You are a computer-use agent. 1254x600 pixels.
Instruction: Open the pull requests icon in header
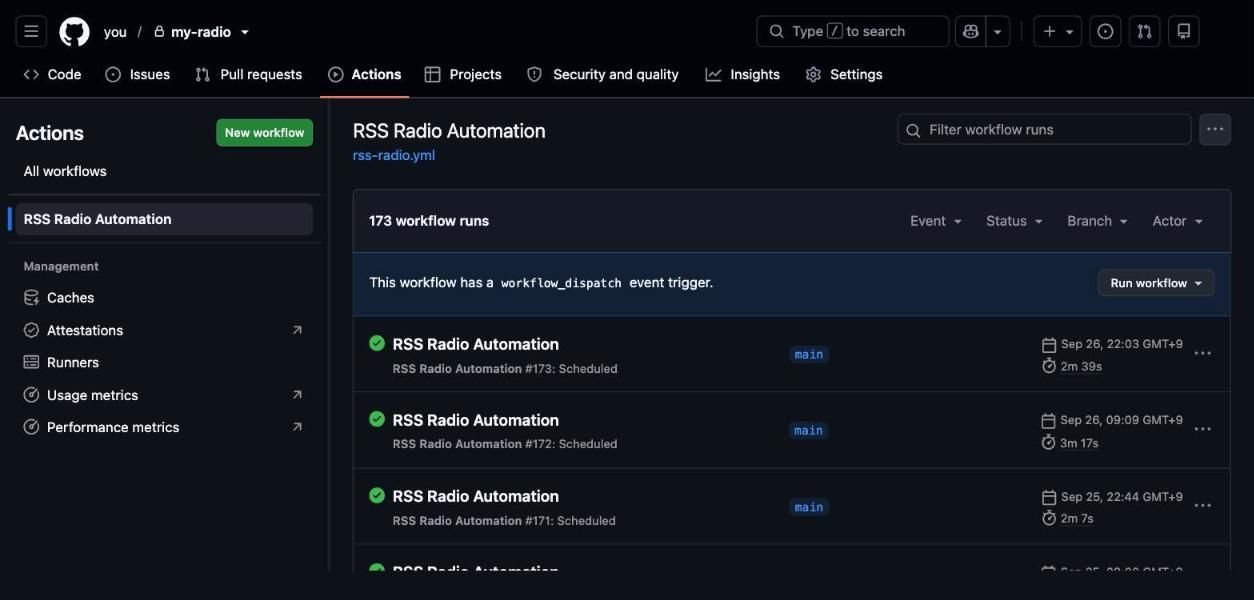pyautogui.click(x=1144, y=32)
